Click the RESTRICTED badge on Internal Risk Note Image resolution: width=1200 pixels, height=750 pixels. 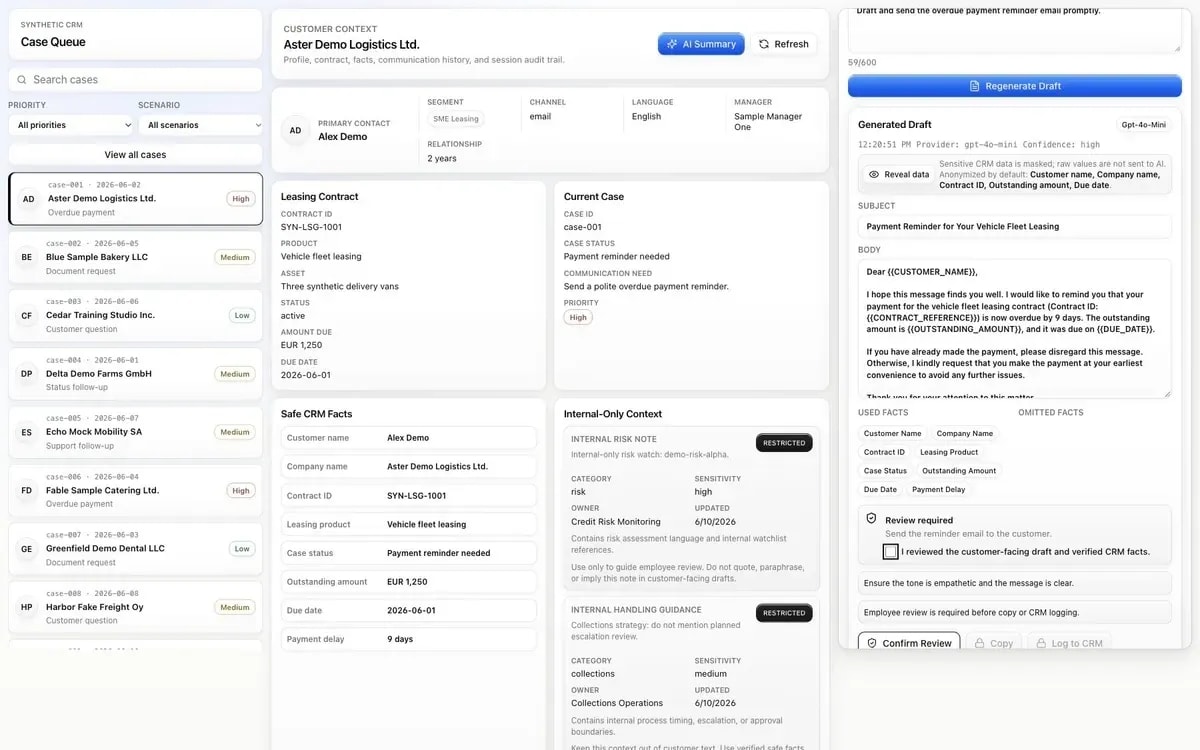(x=784, y=443)
